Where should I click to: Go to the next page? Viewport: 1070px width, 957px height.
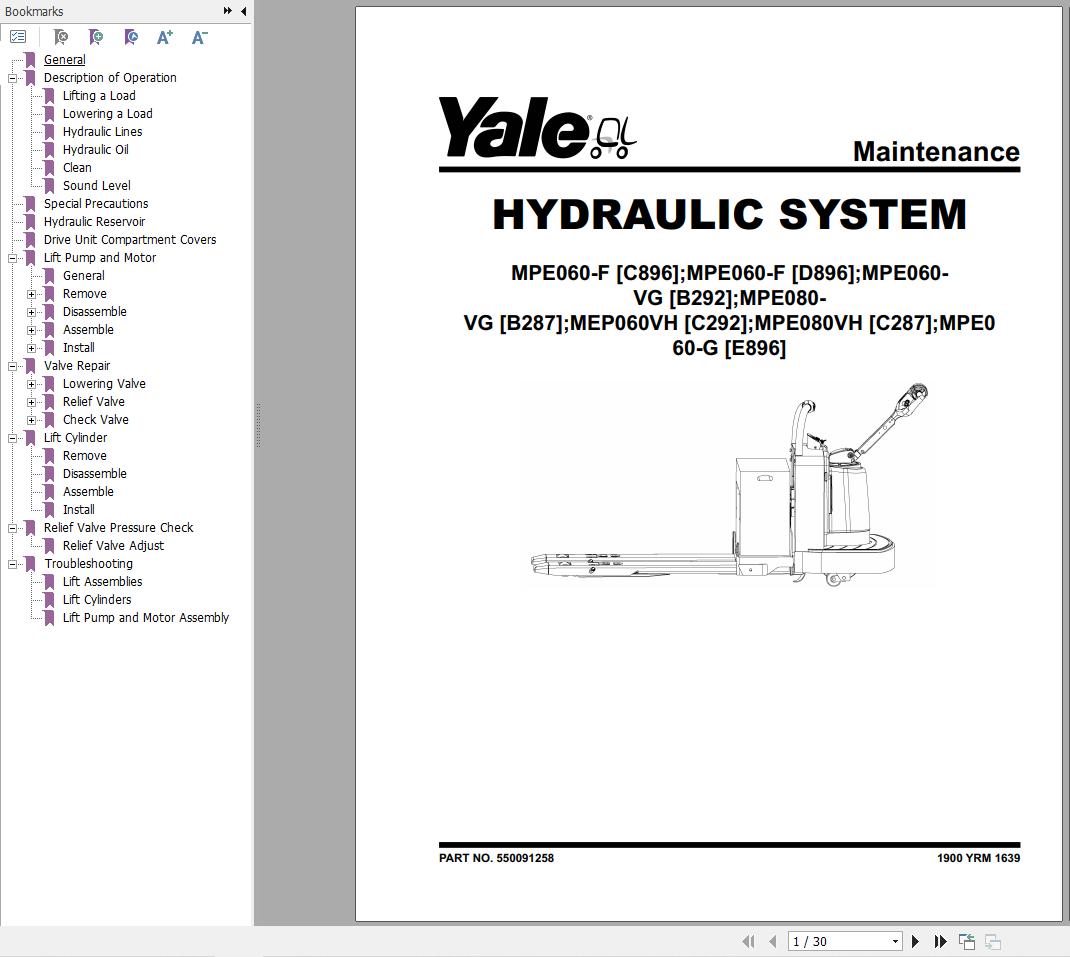pos(915,941)
